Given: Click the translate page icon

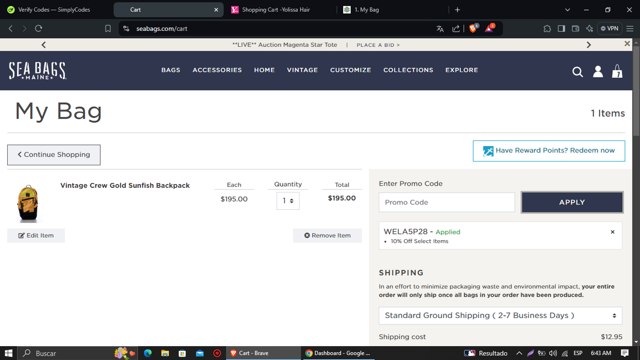Looking at the screenshot, I should [440, 29].
